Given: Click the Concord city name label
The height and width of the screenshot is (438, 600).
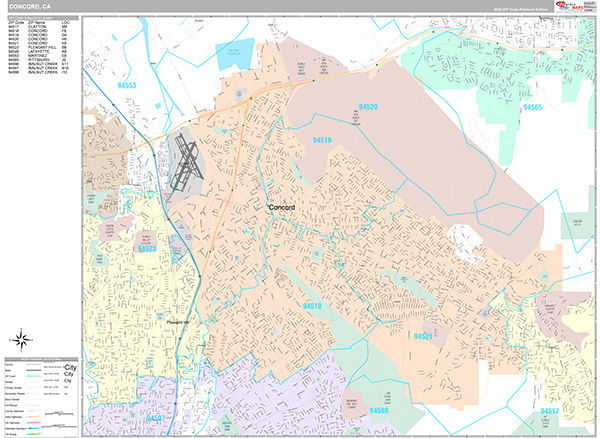Looking at the screenshot, I should pos(286,207).
